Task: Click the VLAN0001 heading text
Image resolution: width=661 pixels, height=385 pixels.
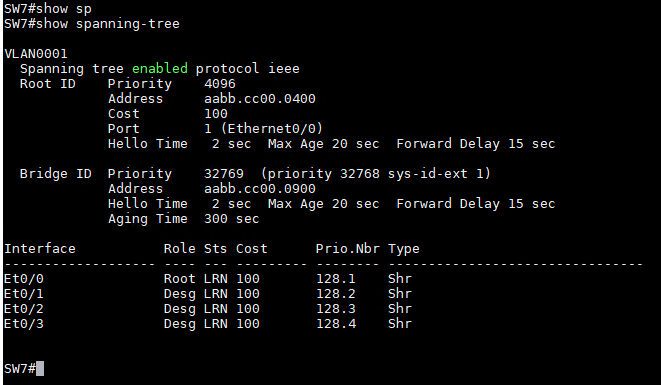Action: 36,54
